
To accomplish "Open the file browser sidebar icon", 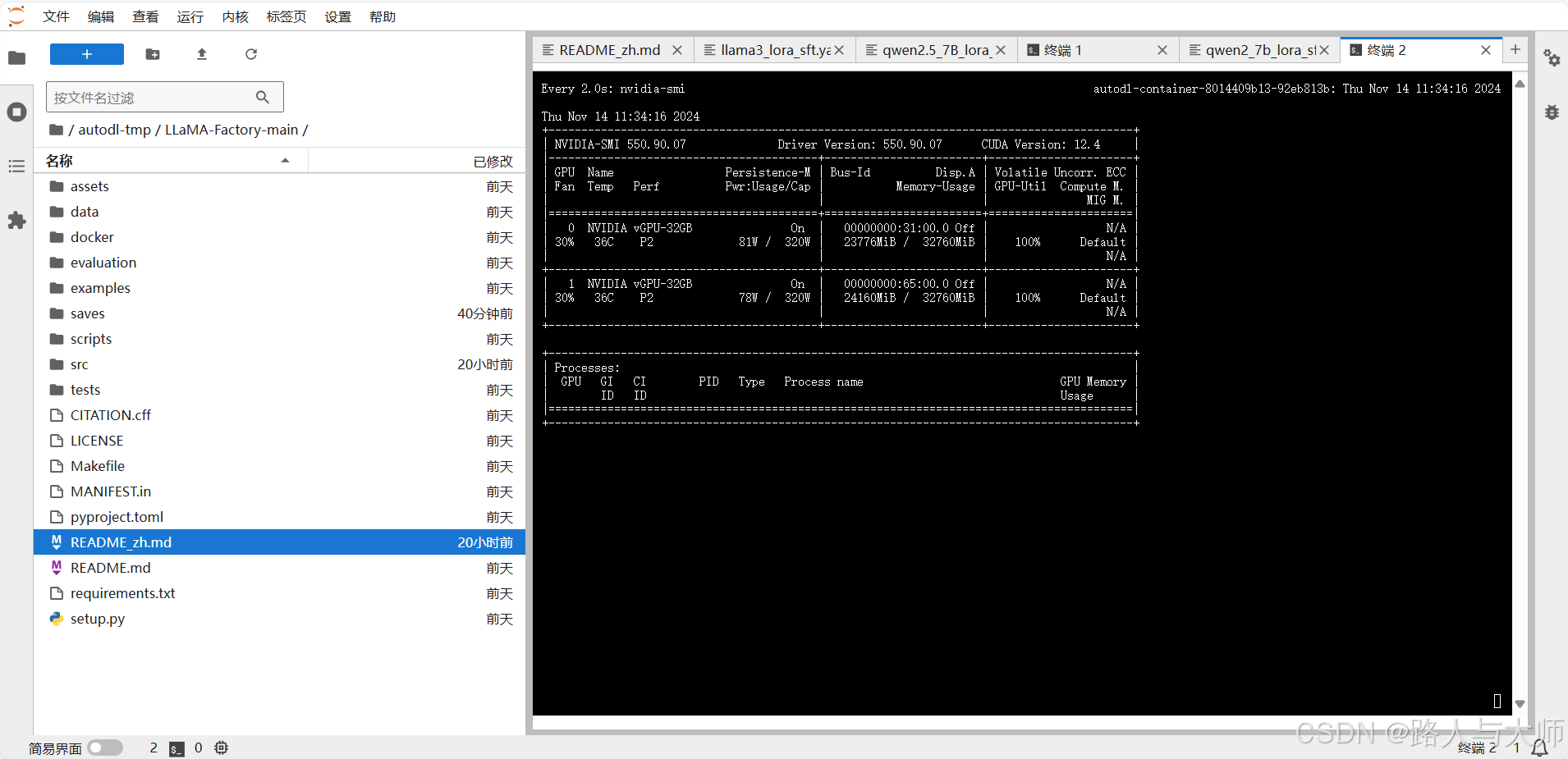I will tap(16, 57).
